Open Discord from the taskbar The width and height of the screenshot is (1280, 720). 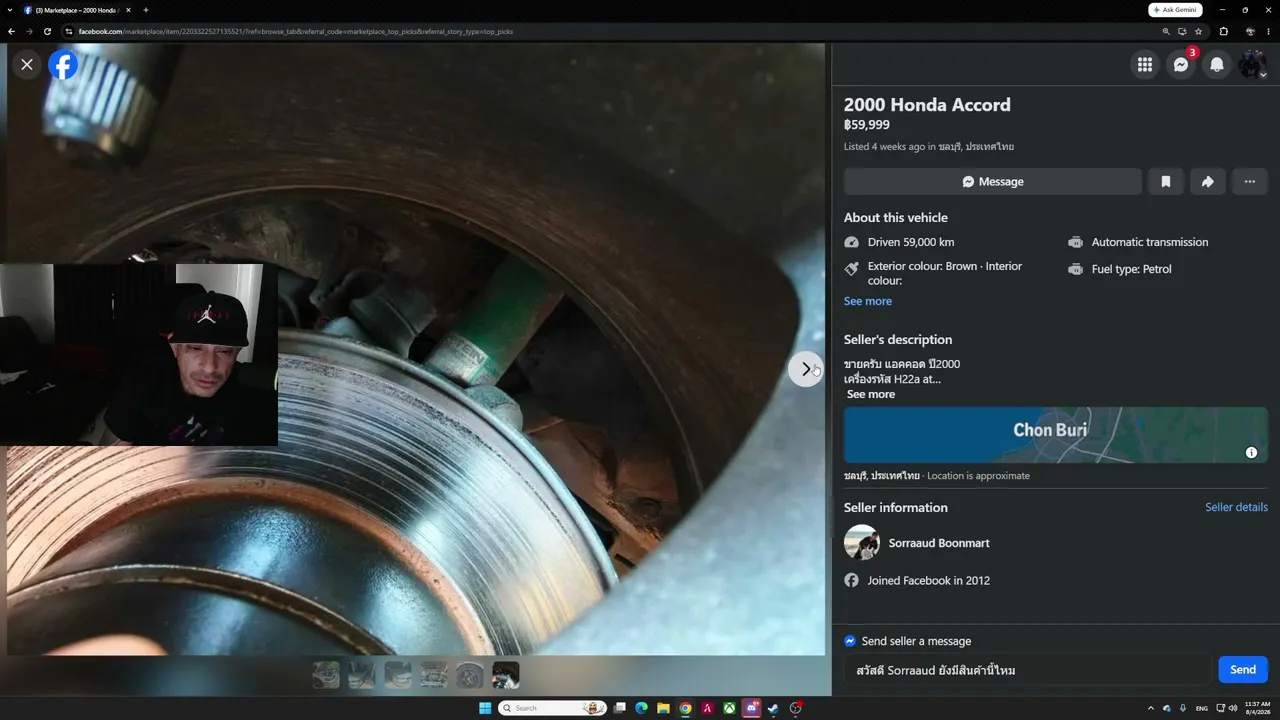752,708
